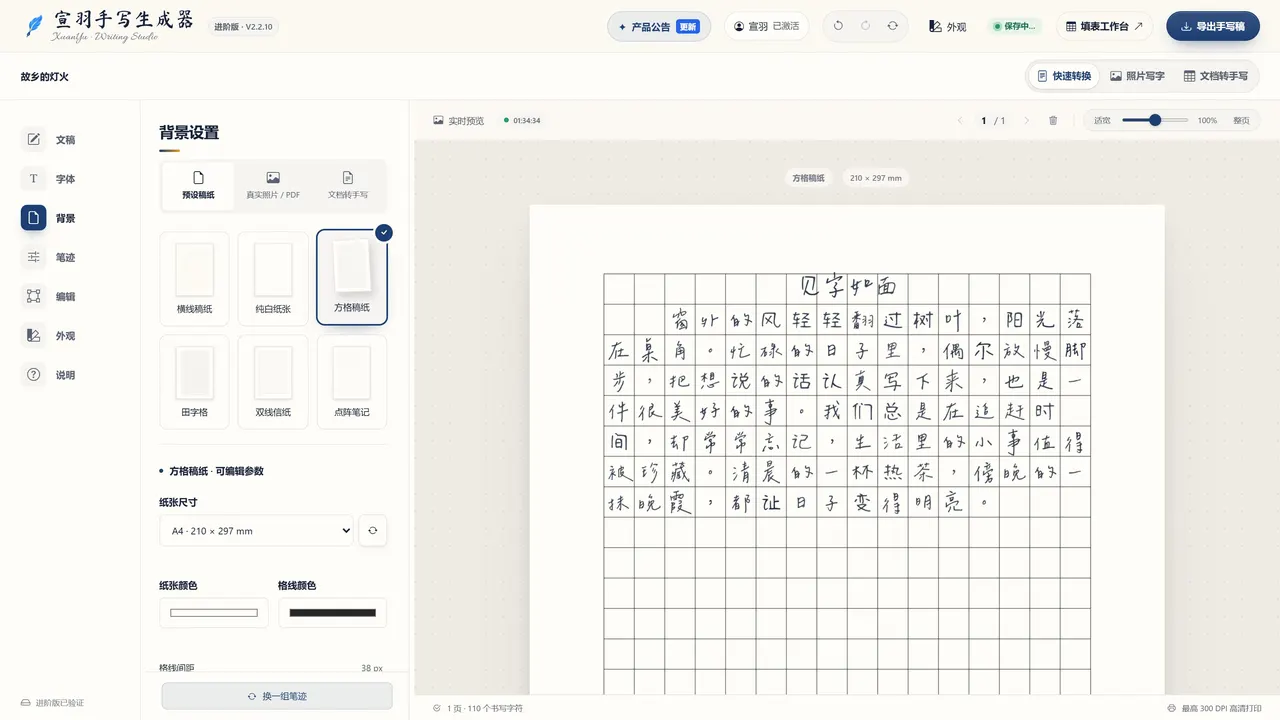Open the 外观 appearance button in top bar
Screen dimensions: 1280x720
coord(947,27)
